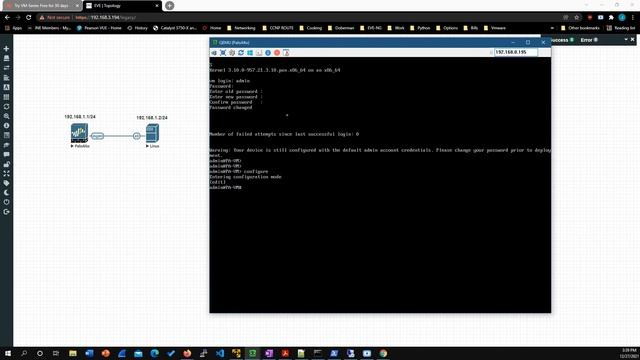
Task: Click the Error notifications counter
Action: 589,40
